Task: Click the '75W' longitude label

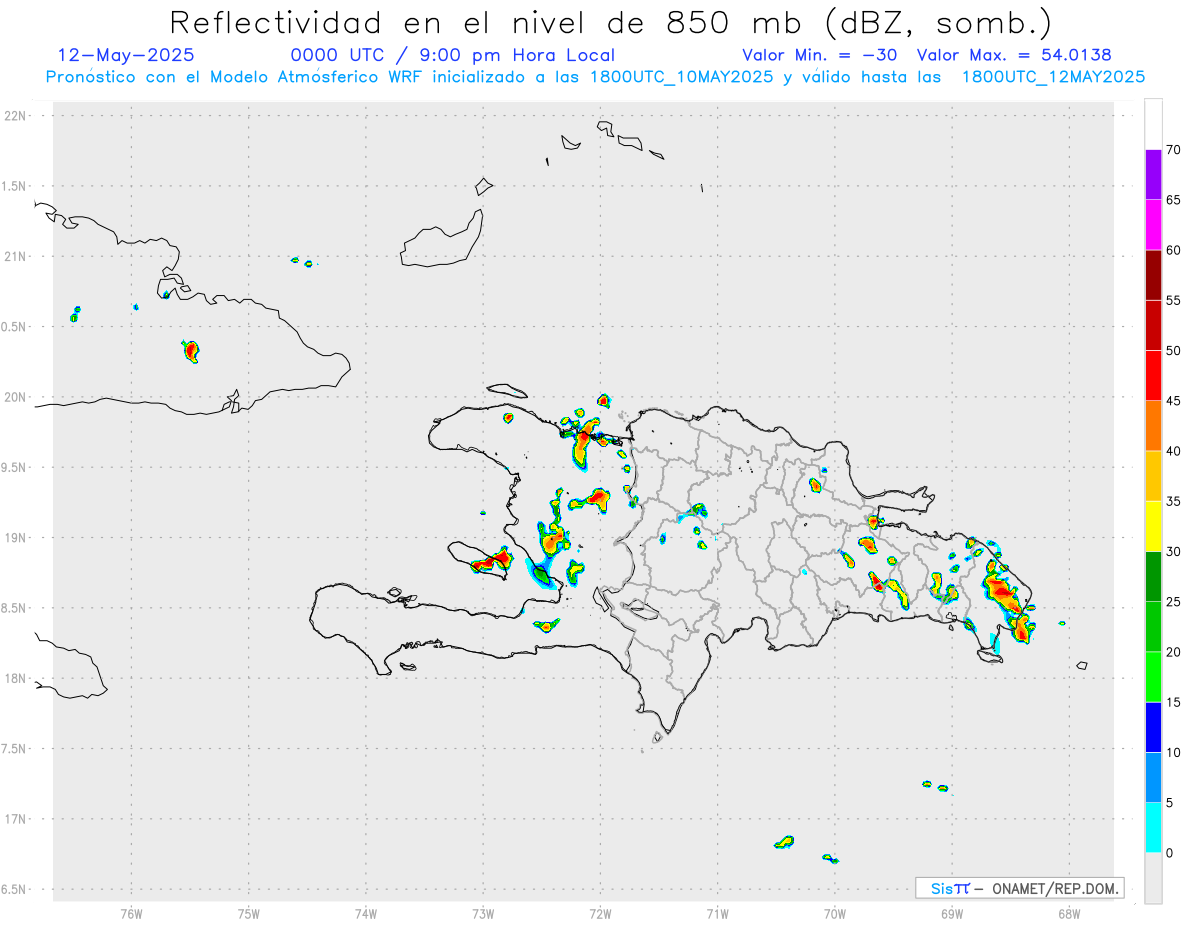Action: pos(249,913)
